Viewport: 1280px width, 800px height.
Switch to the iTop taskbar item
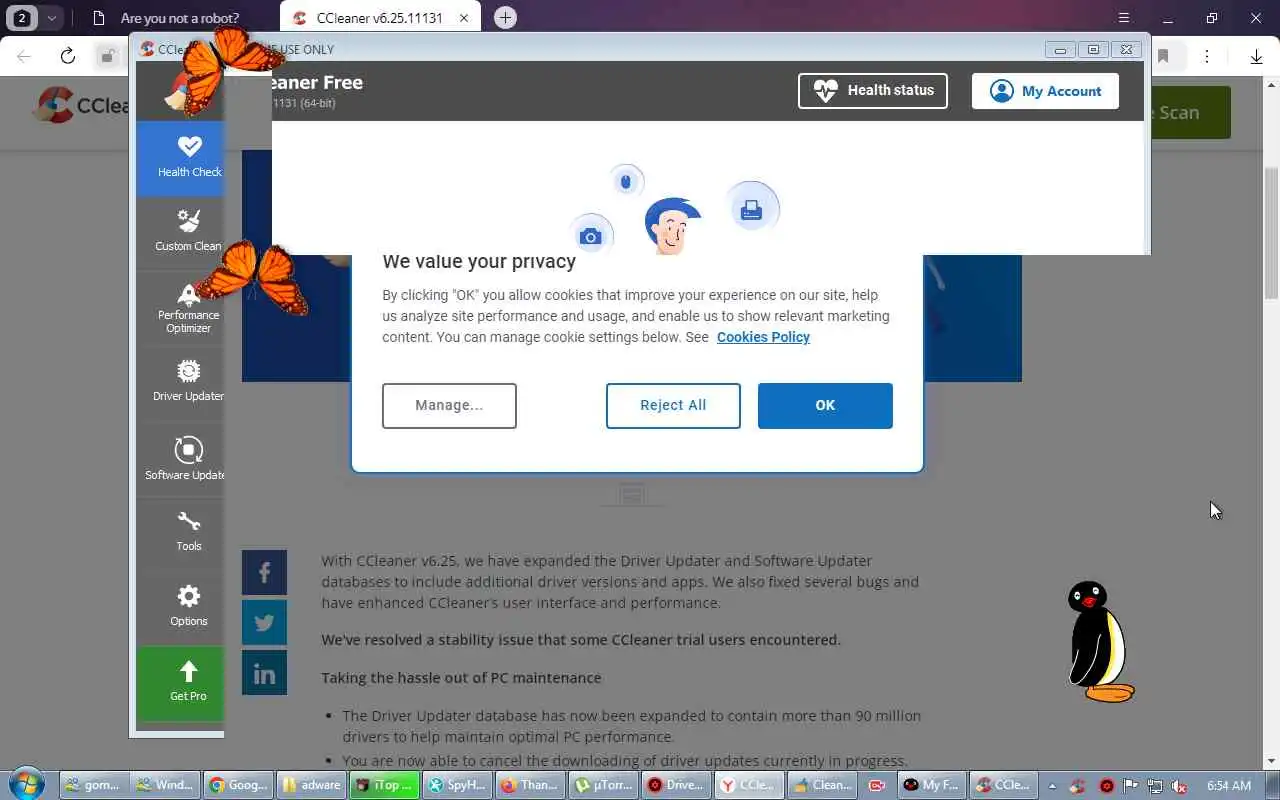point(383,785)
